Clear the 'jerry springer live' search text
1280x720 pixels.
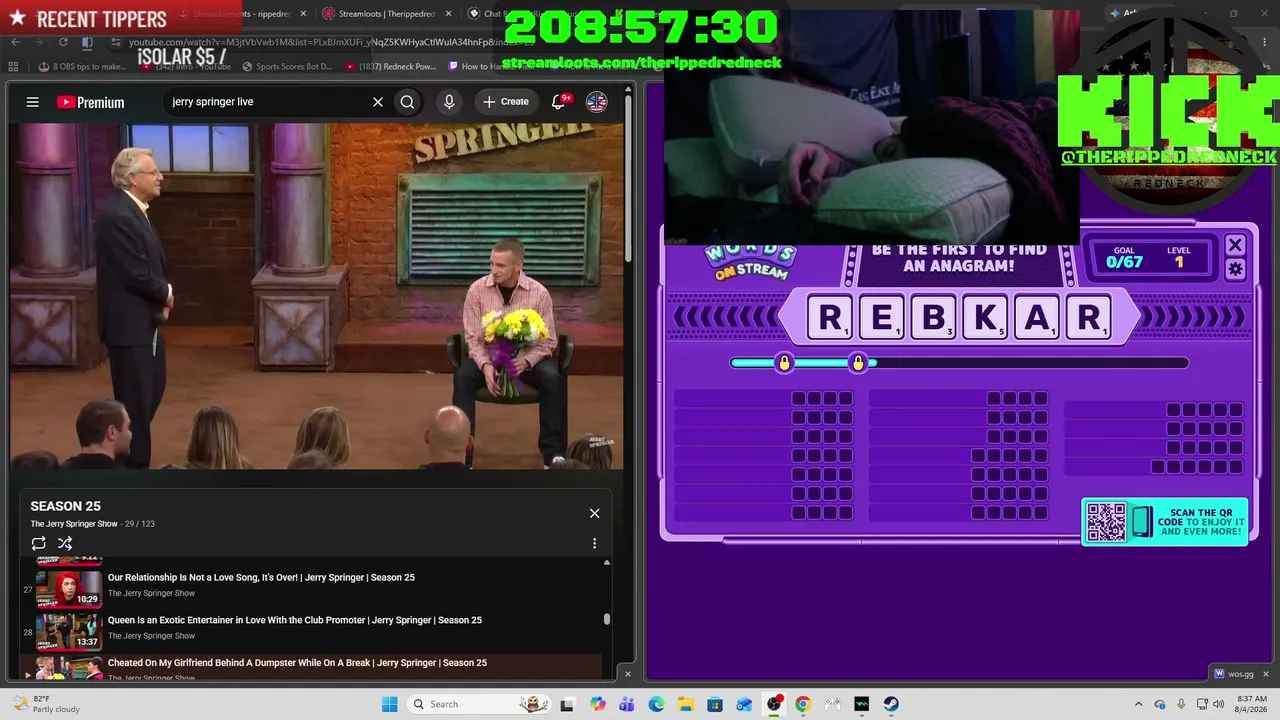pos(378,102)
